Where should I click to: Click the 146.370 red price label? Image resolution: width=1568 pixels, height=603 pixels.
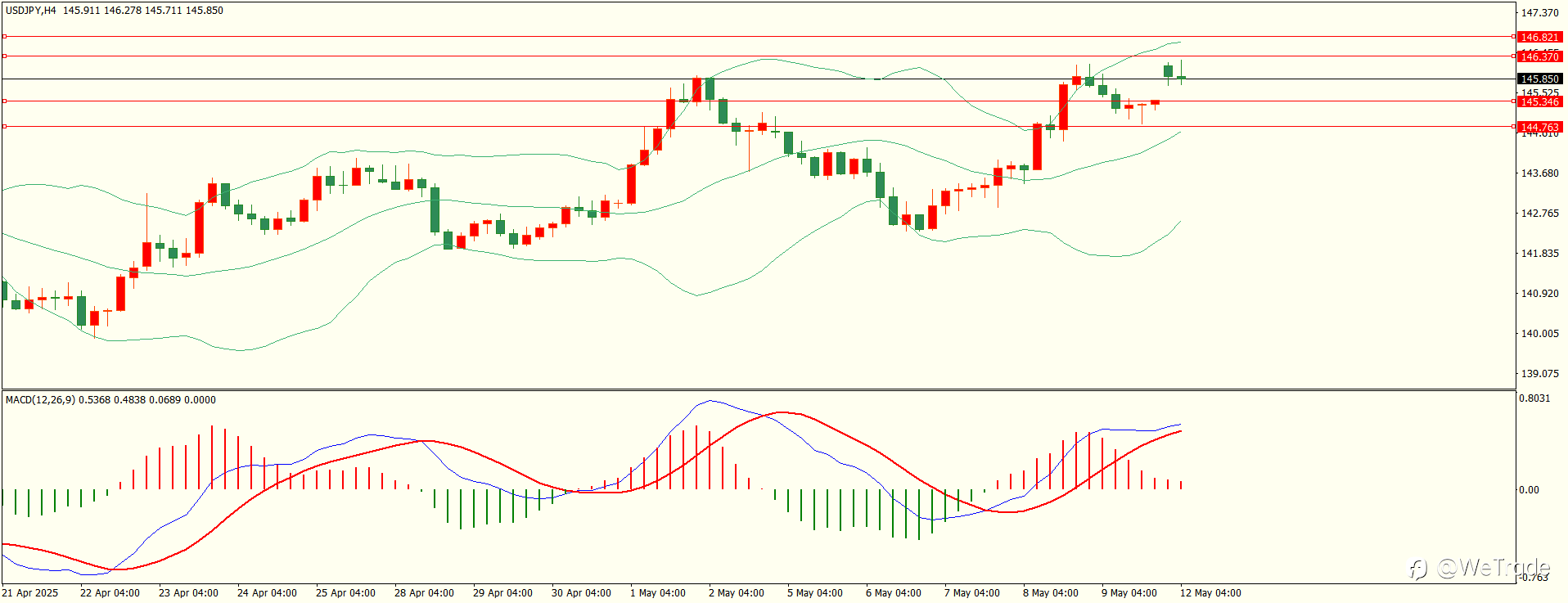point(1539,56)
